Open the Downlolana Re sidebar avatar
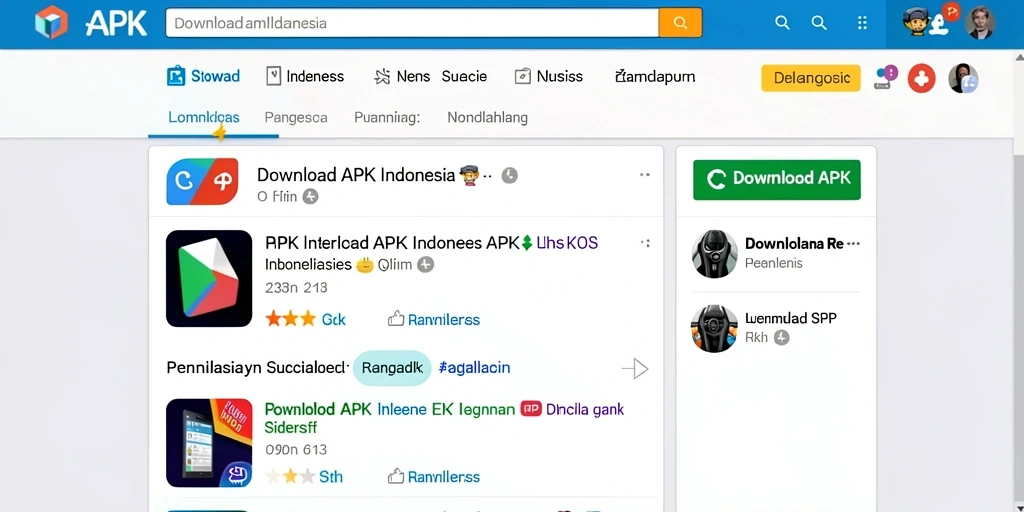The height and width of the screenshot is (512, 1024). (x=714, y=254)
